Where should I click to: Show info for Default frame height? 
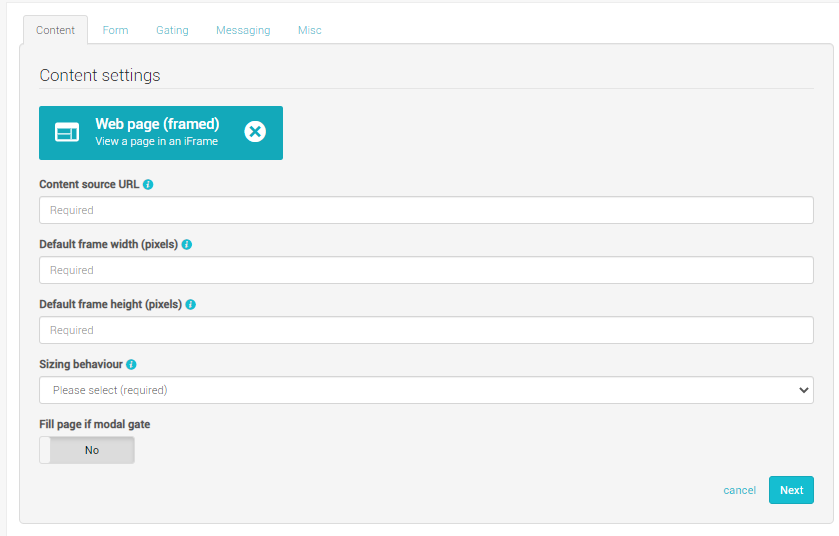tap(190, 304)
